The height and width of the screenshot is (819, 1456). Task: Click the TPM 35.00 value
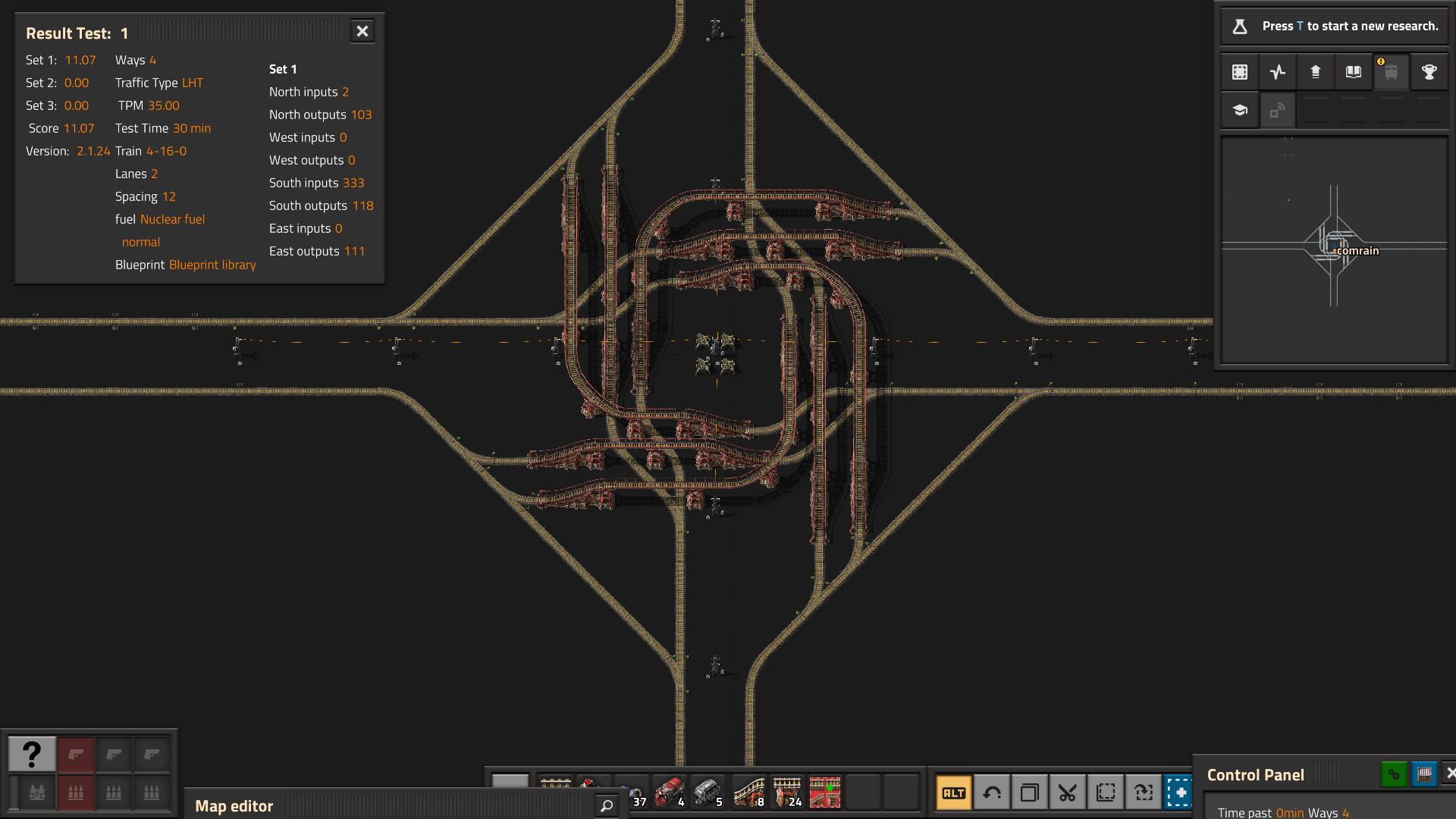(163, 105)
